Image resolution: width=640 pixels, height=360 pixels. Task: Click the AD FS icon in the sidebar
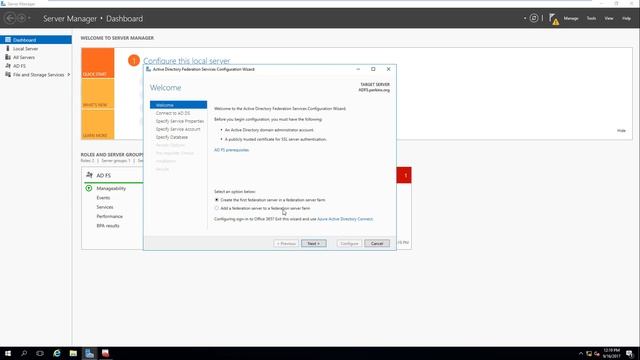(x=8, y=66)
